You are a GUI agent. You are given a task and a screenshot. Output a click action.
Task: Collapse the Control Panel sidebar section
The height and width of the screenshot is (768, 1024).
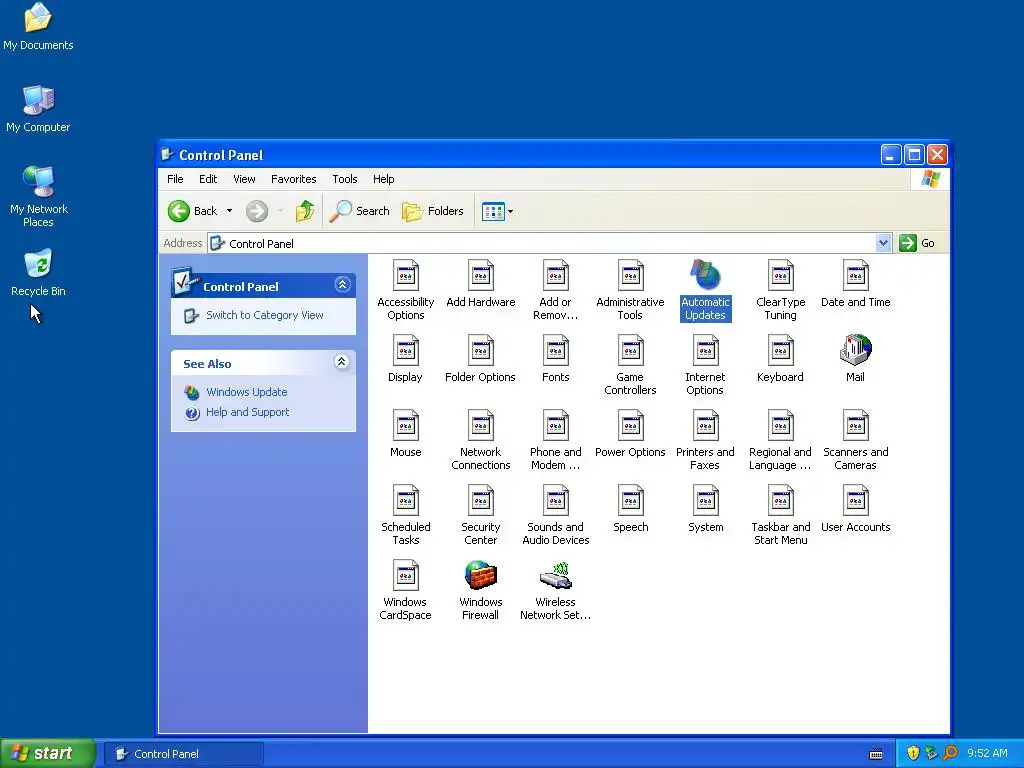[x=342, y=285]
